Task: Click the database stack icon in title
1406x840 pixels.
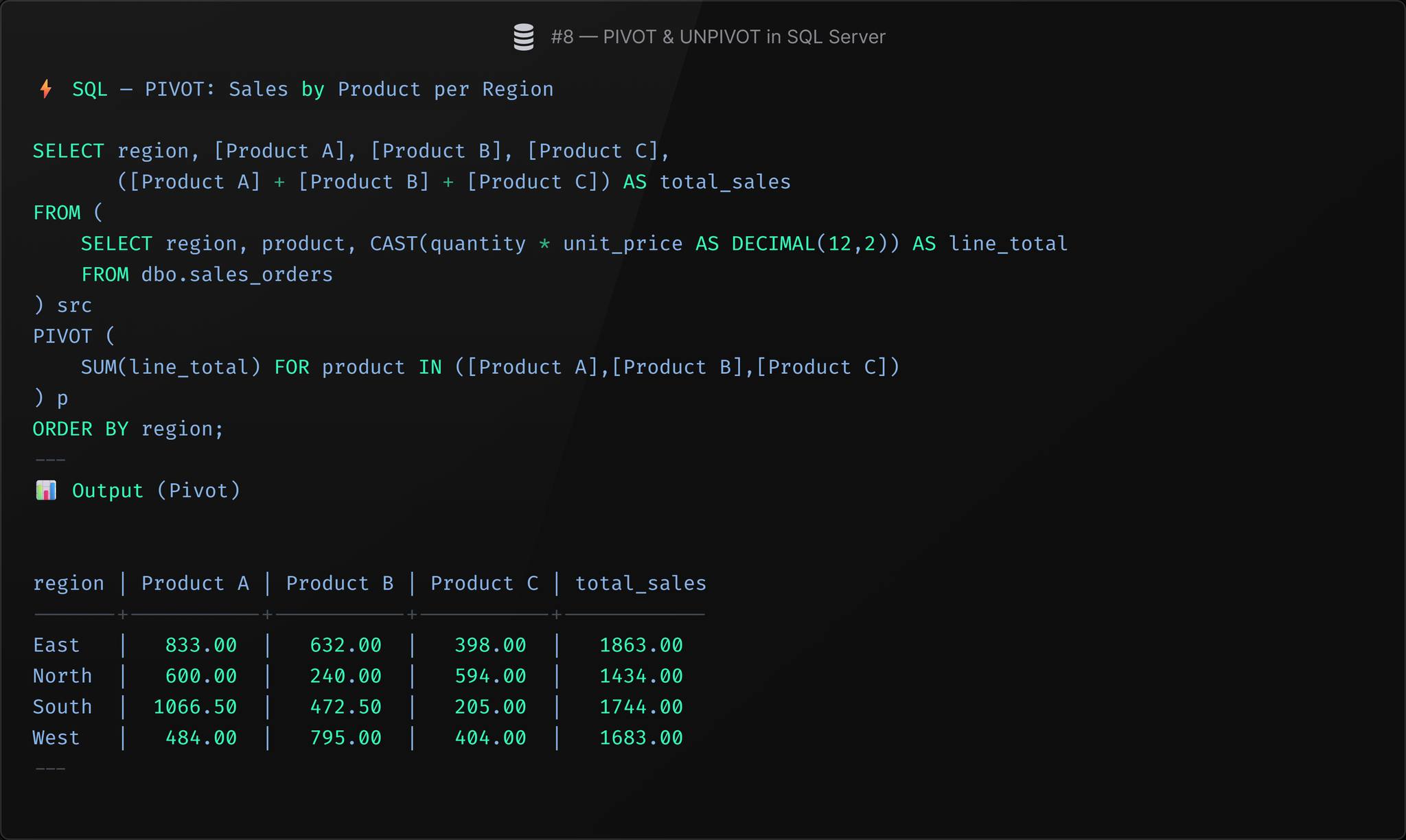Action: pos(524,37)
